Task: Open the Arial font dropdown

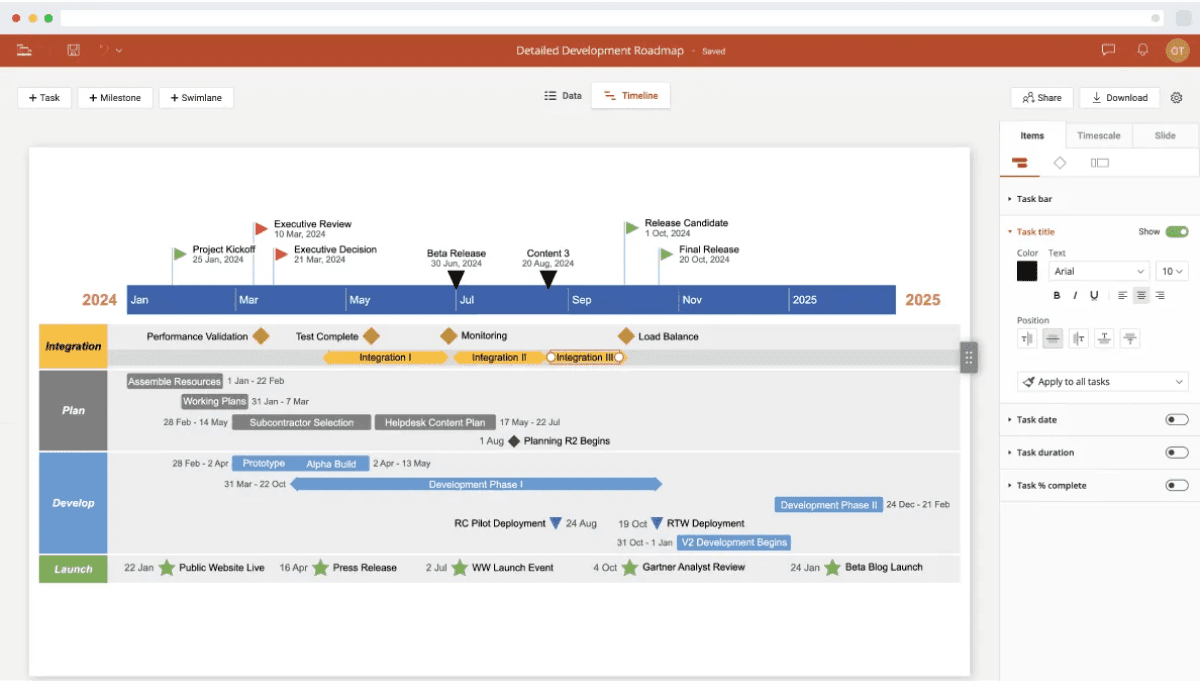Action: coord(1097,270)
